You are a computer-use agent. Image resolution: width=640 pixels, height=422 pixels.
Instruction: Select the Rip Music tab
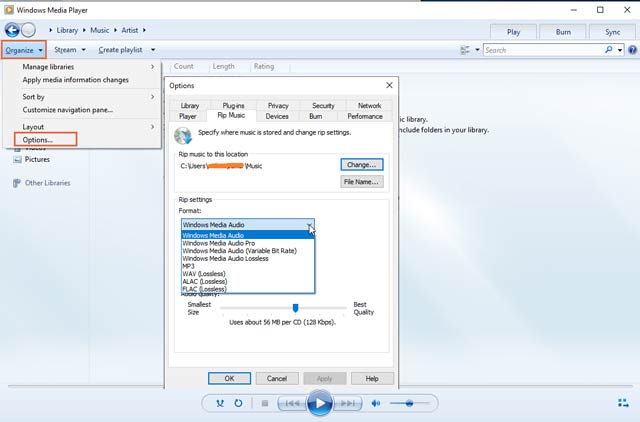pos(231,115)
